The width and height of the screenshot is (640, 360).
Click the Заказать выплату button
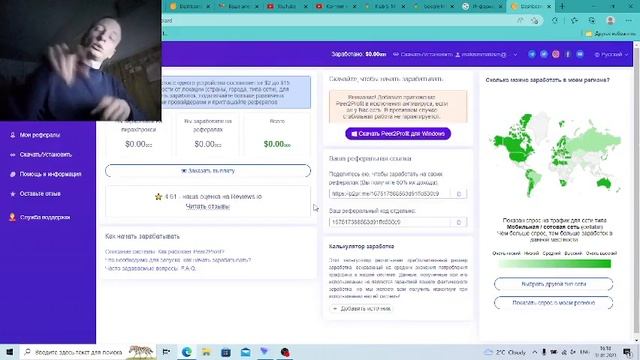(x=208, y=171)
